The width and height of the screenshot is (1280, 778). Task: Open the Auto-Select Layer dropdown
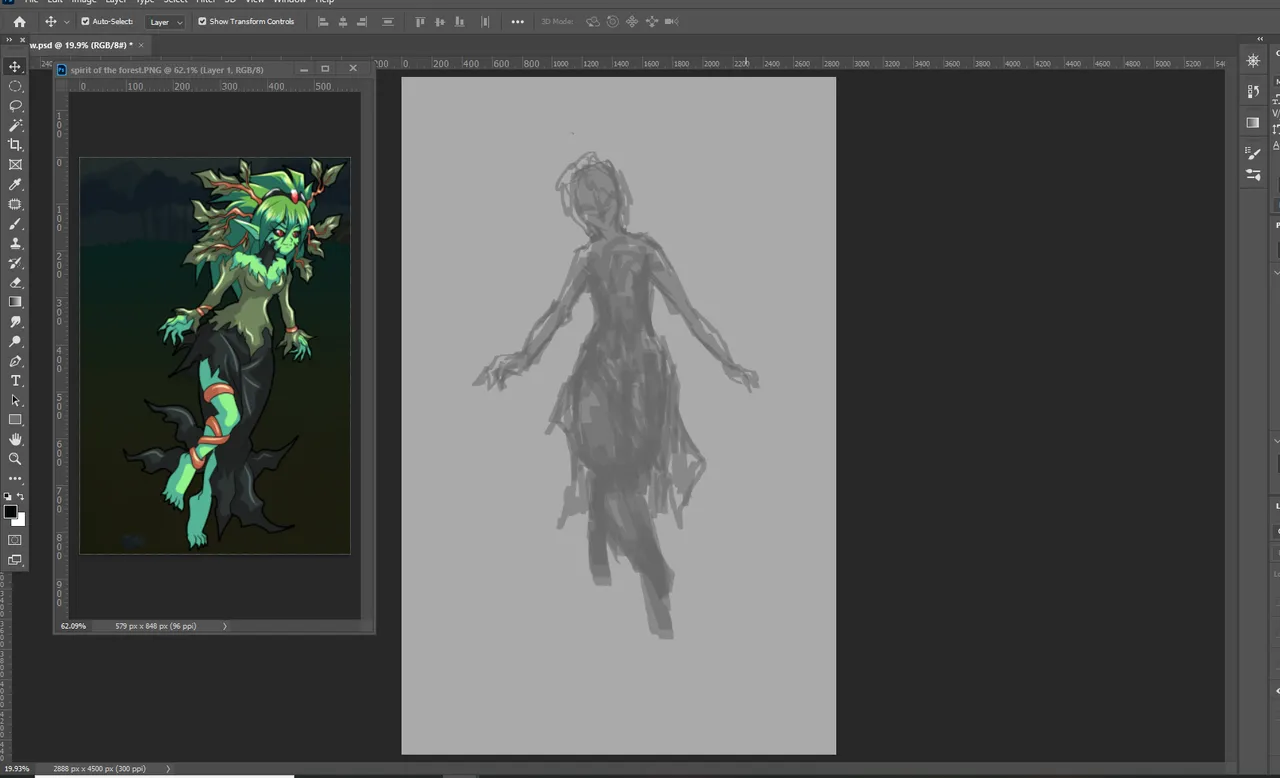[165, 22]
